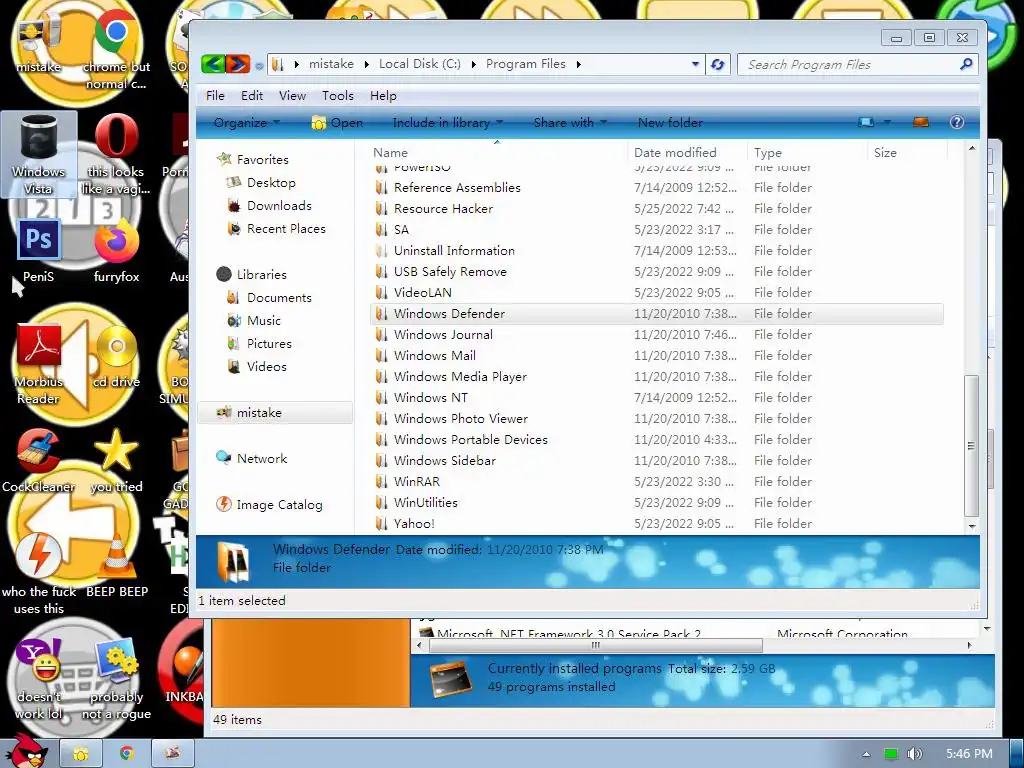Screen dimensions: 1024x768
Task: Open the Photoshop icon on desktop
Action: tap(39, 251)
